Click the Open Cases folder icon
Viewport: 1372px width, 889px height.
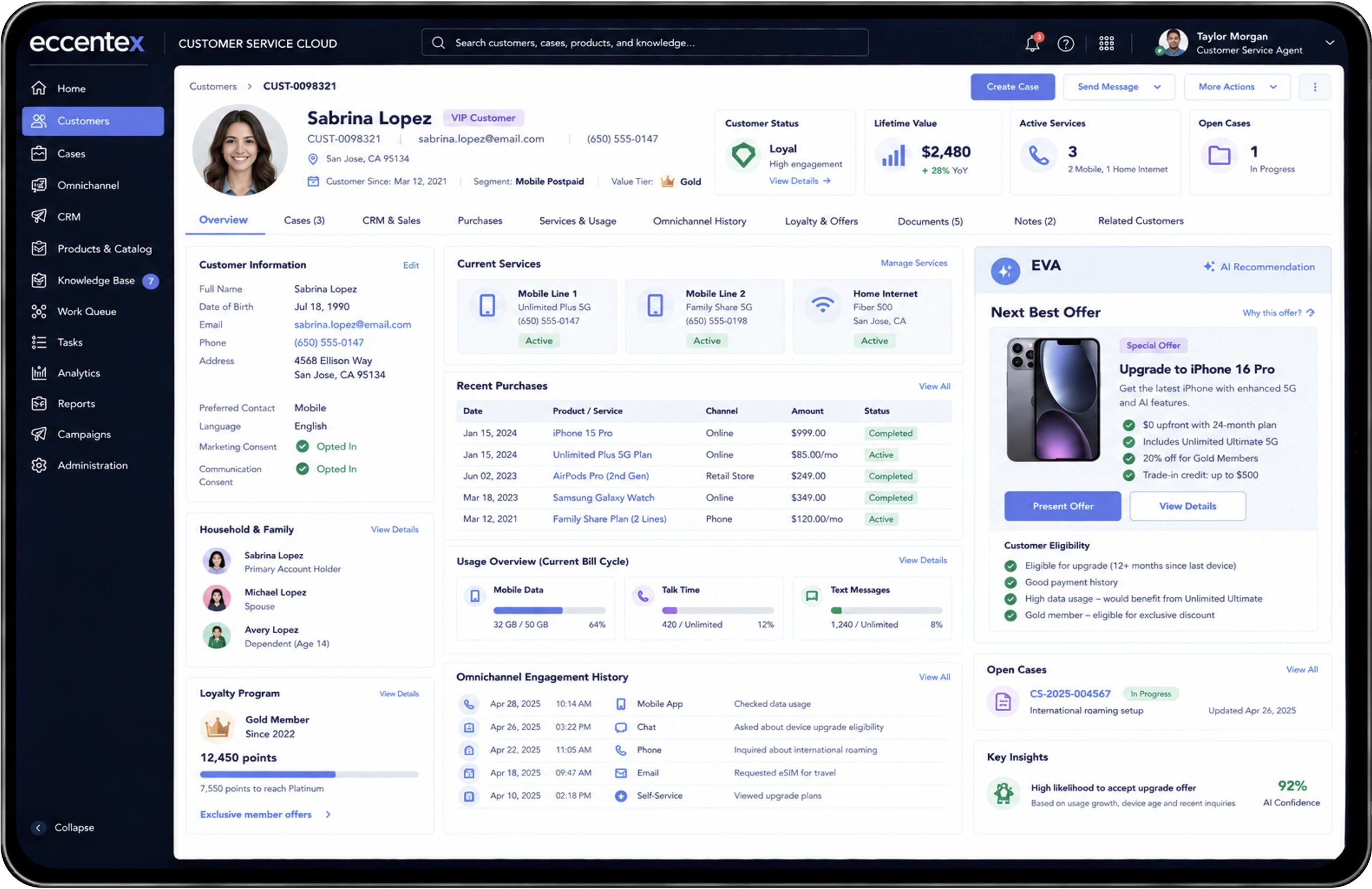(x=1219, y=155)
